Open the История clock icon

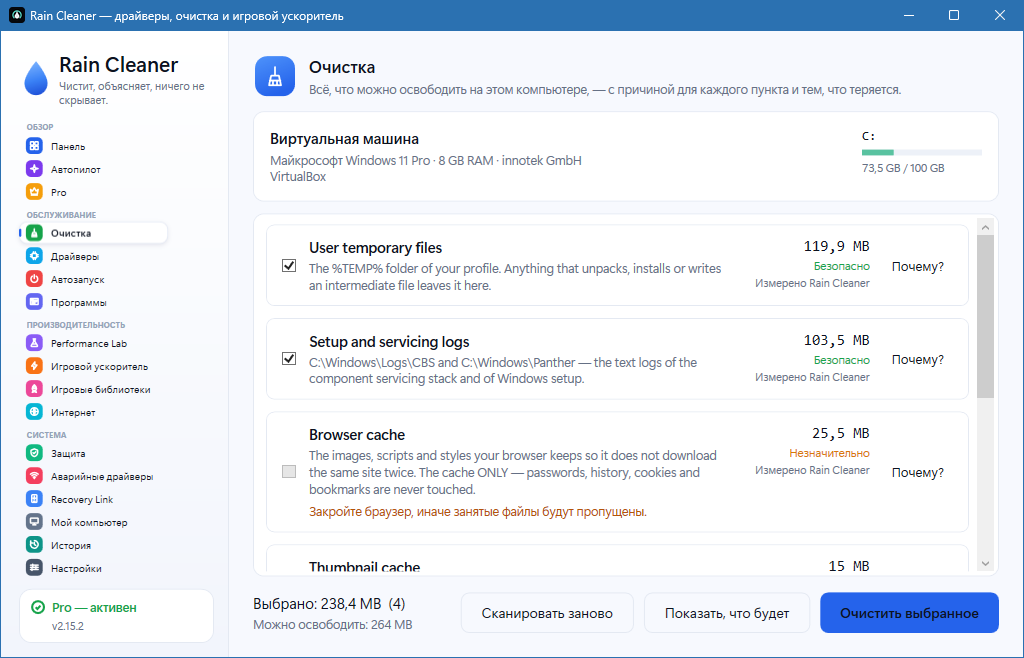[x=34, y=545]
